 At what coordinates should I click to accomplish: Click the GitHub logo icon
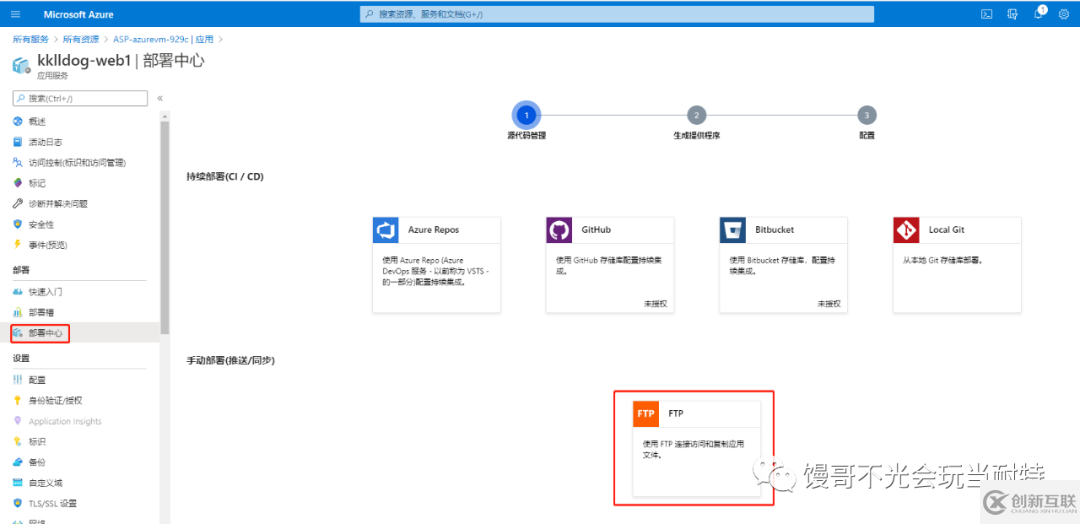point(559,230)
